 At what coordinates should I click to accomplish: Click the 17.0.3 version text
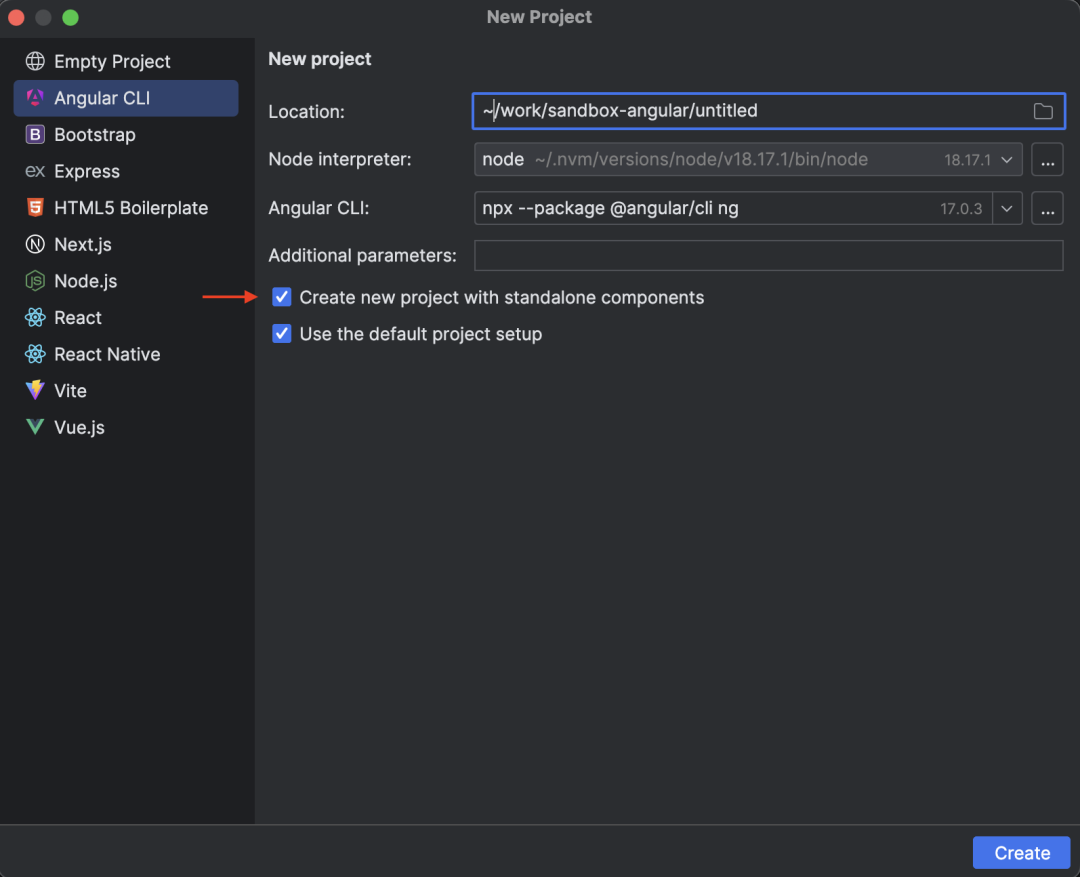(x=961, y=209)
